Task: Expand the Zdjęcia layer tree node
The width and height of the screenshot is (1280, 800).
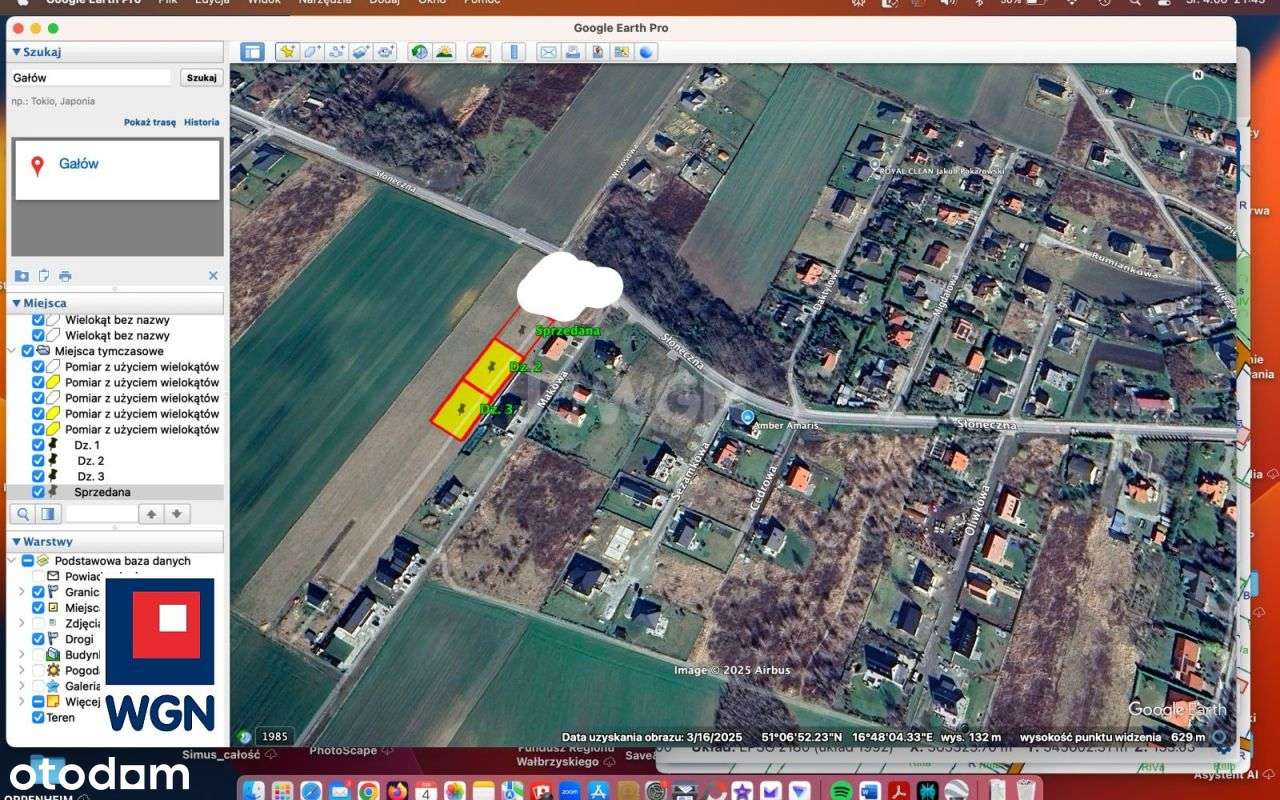Action: click(x=22, y=623)
